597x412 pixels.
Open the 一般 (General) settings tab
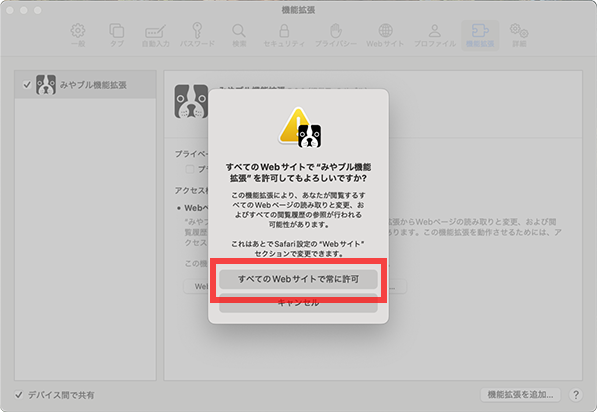point(78,35)
